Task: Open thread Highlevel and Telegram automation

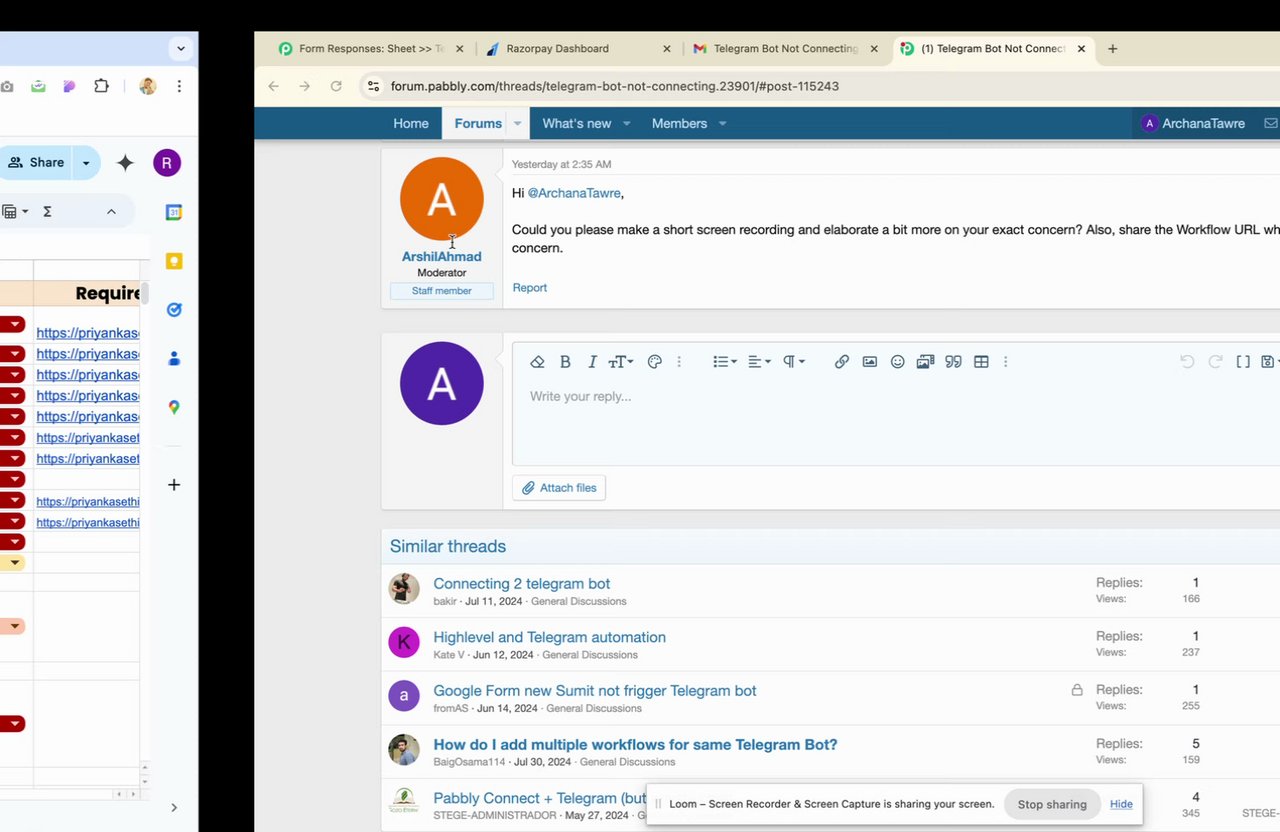Action: [549, 637]
